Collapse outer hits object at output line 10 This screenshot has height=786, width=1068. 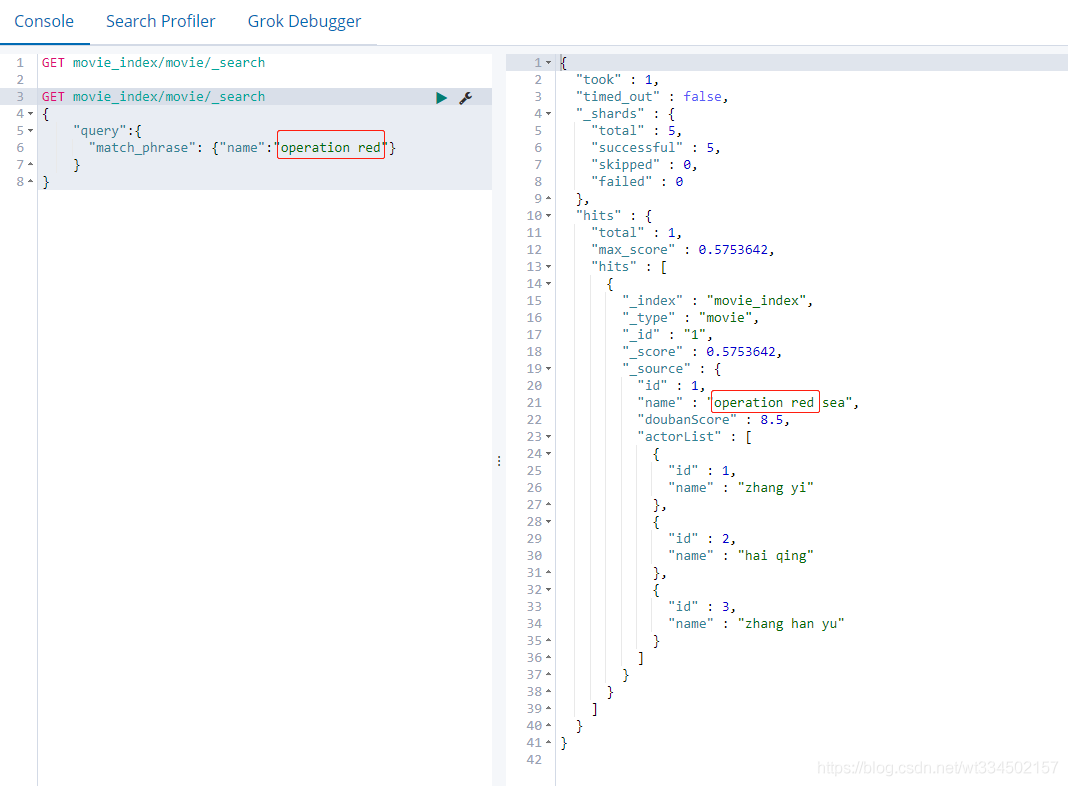[548, 216]
